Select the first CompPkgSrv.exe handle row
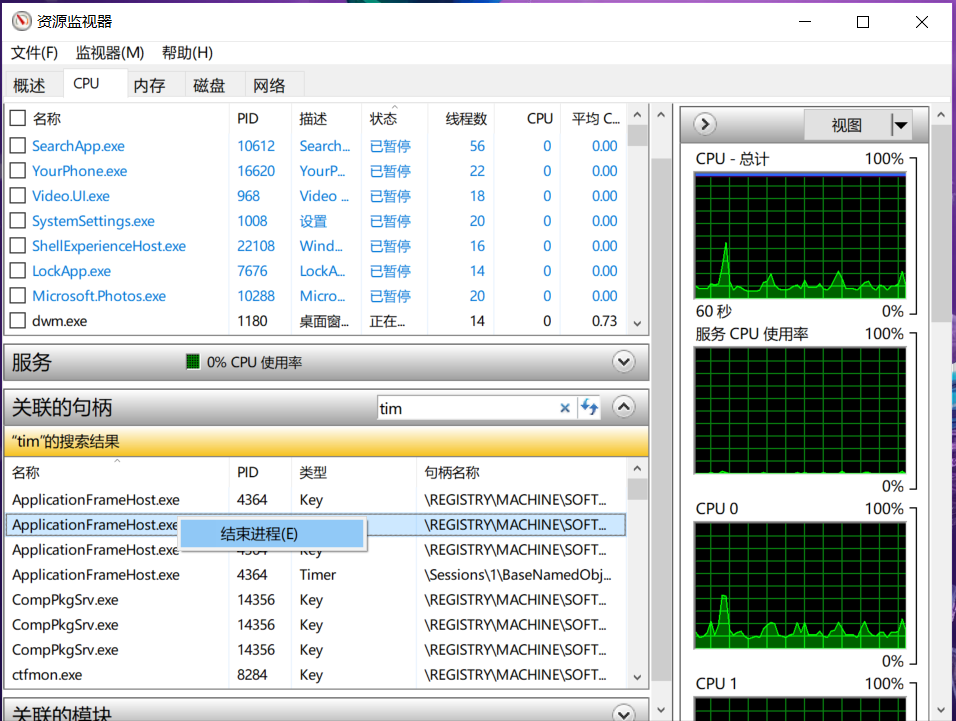The height and width of the screenshot is (721, 956). (x=317, y=600)
